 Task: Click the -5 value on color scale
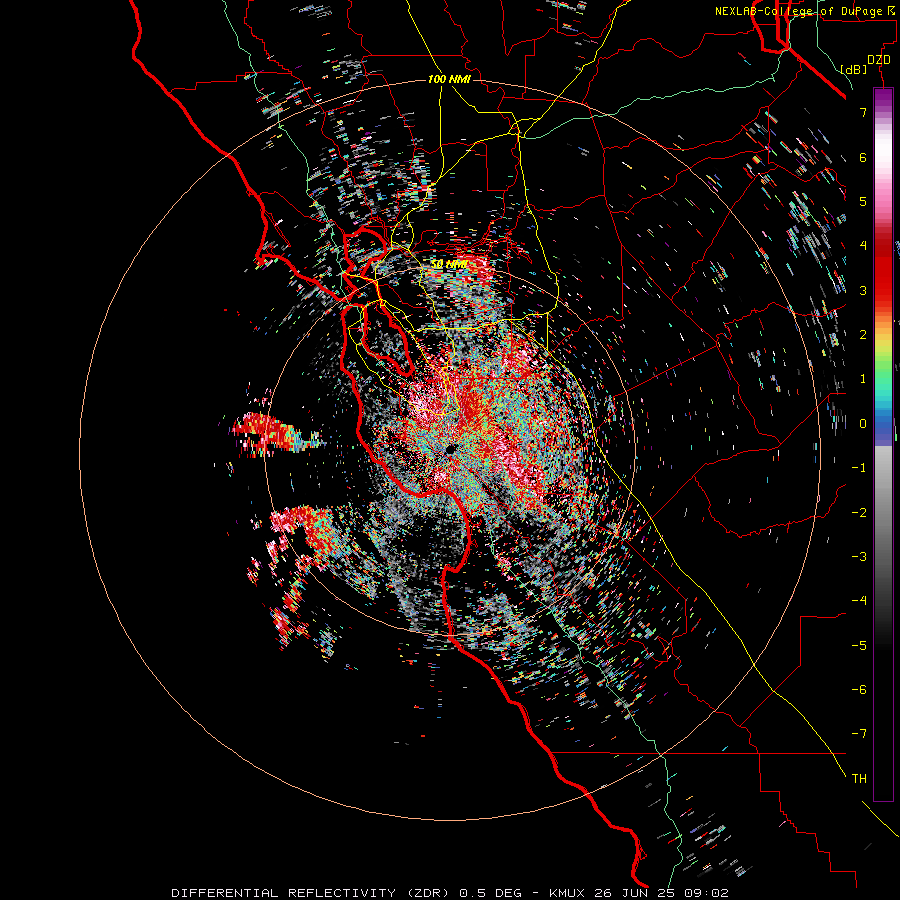tap(859, 646)
